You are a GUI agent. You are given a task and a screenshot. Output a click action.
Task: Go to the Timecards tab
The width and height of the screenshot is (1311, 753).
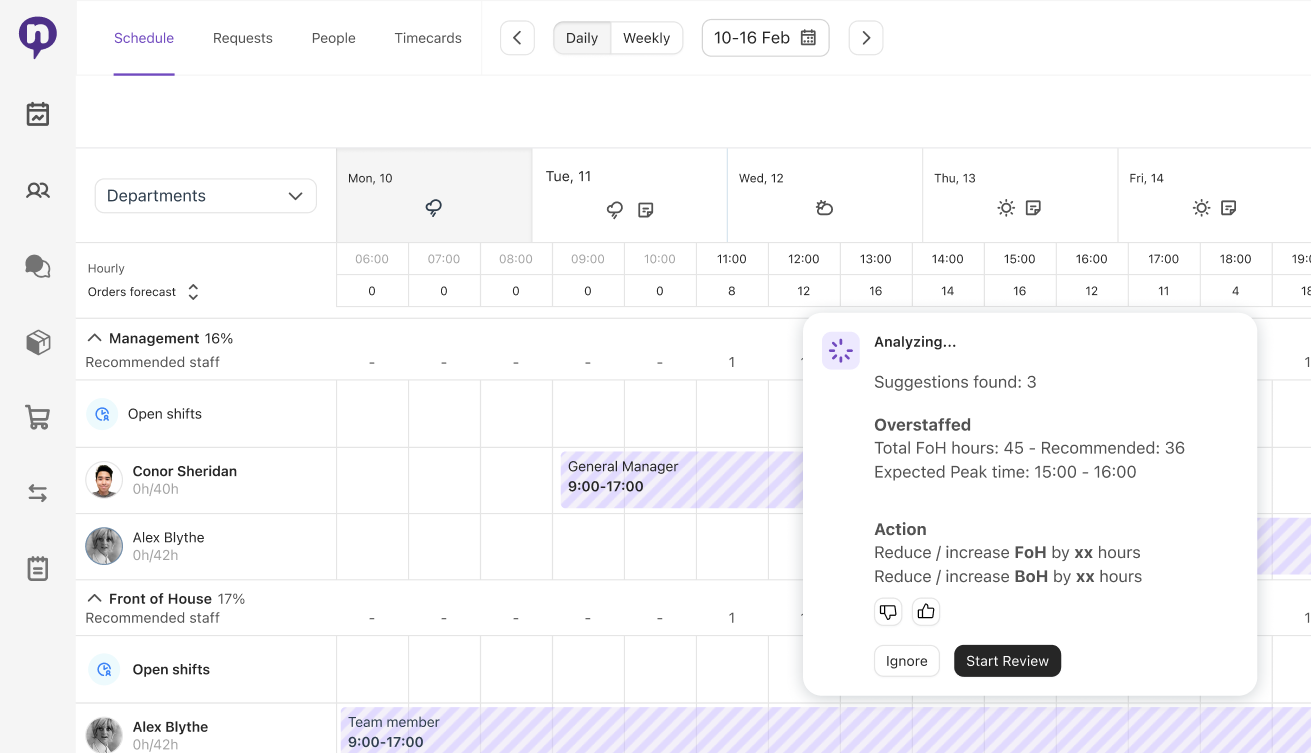pos(428,38)
